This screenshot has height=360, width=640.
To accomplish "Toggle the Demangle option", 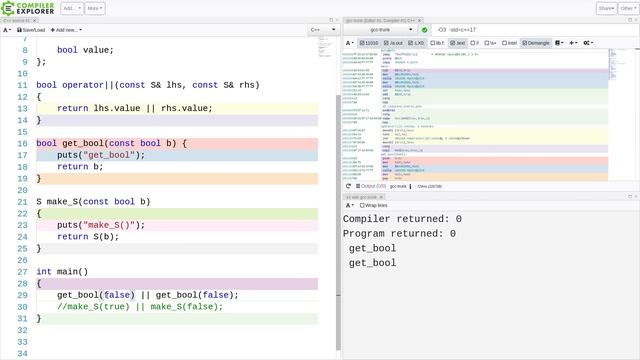I will coord(536,43).
